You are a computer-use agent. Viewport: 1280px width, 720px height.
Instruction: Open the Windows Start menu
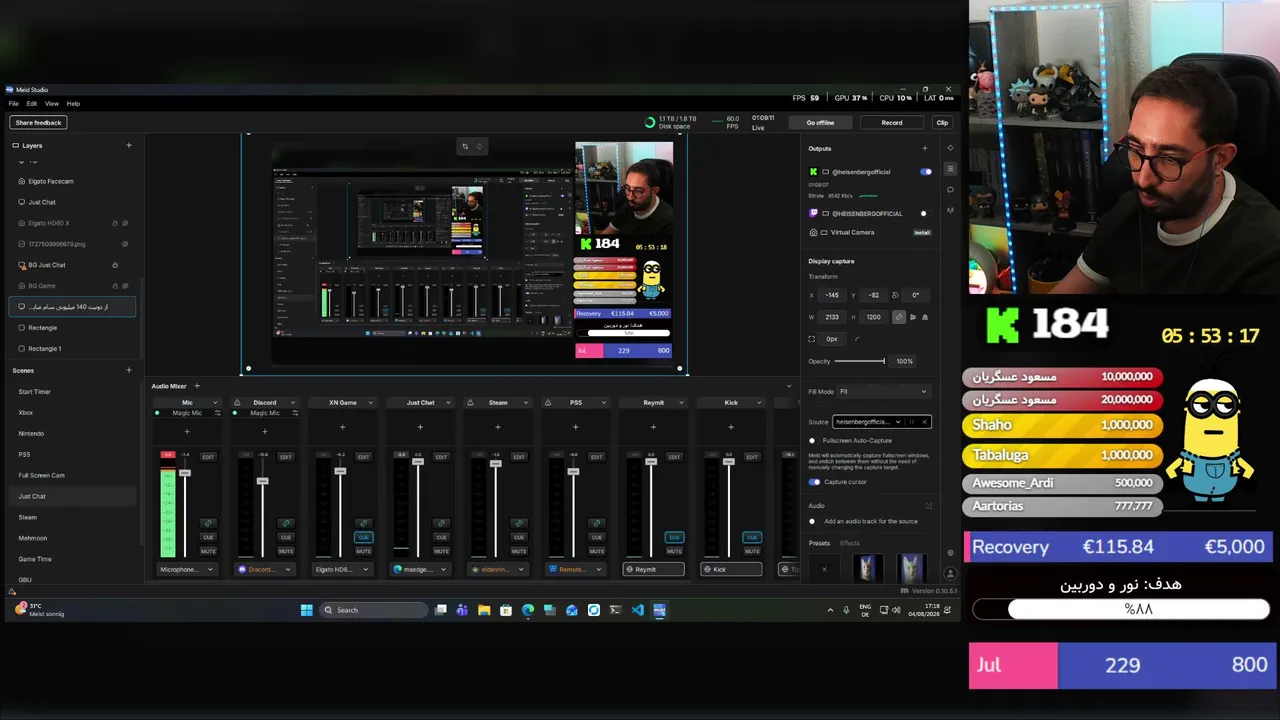click(x=307, y=610)
